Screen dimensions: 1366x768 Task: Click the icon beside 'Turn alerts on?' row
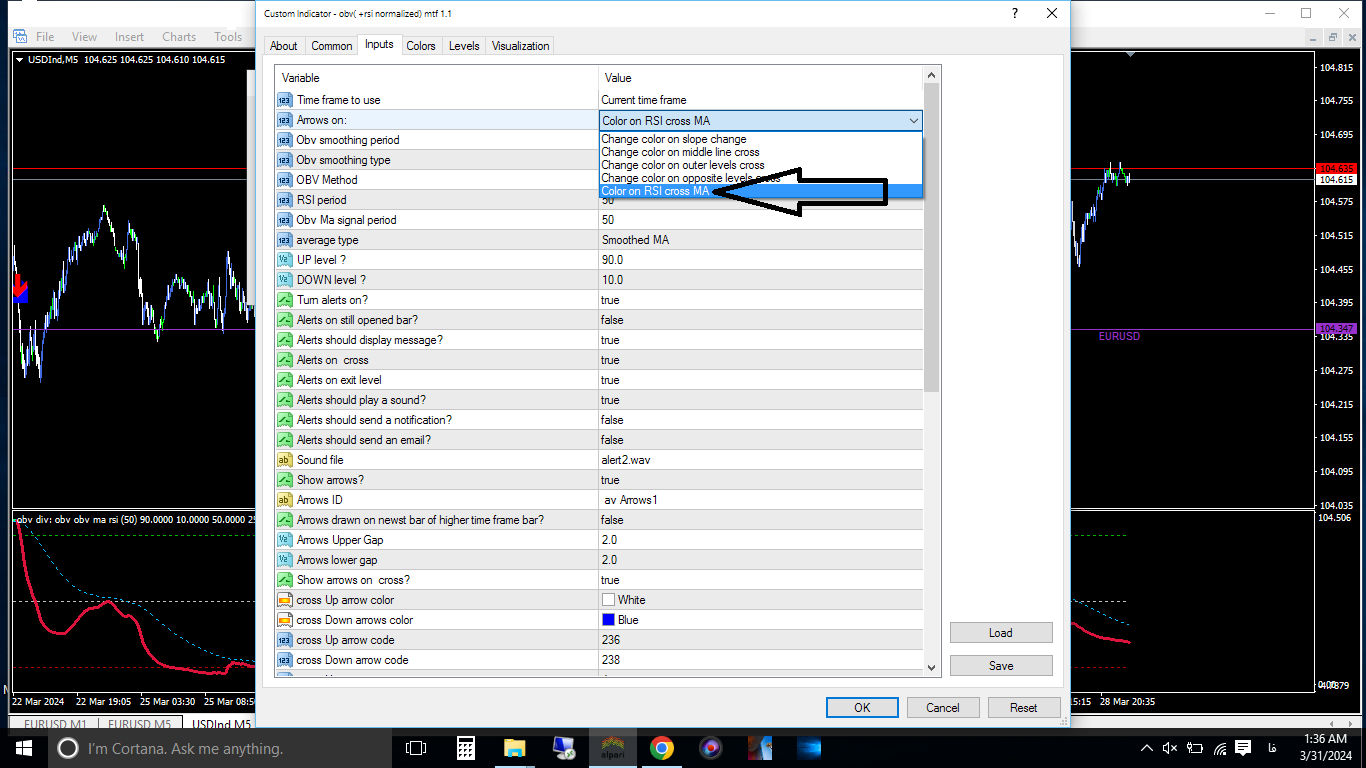click(x=284, y=300)
